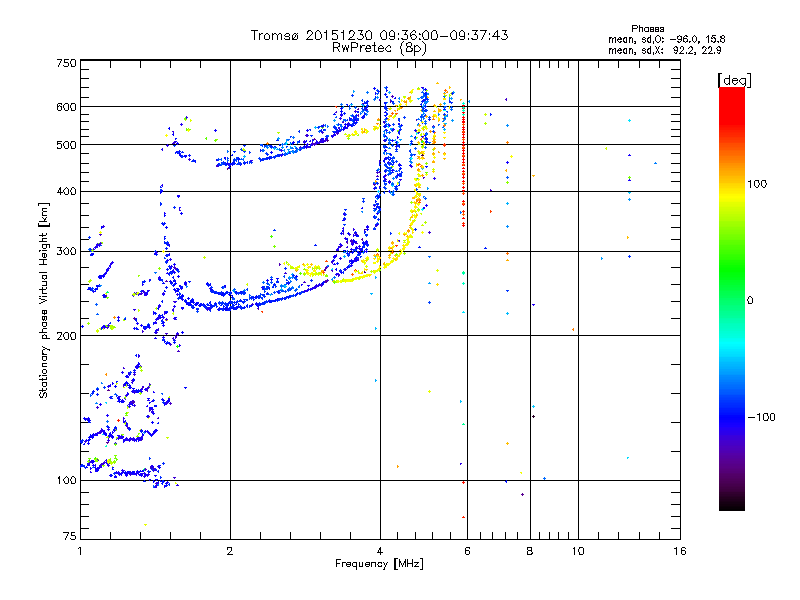Click the 'RwPretec (8p)' subtitle
The width and height of the screenshot is (800, 600).
(379, 48)
